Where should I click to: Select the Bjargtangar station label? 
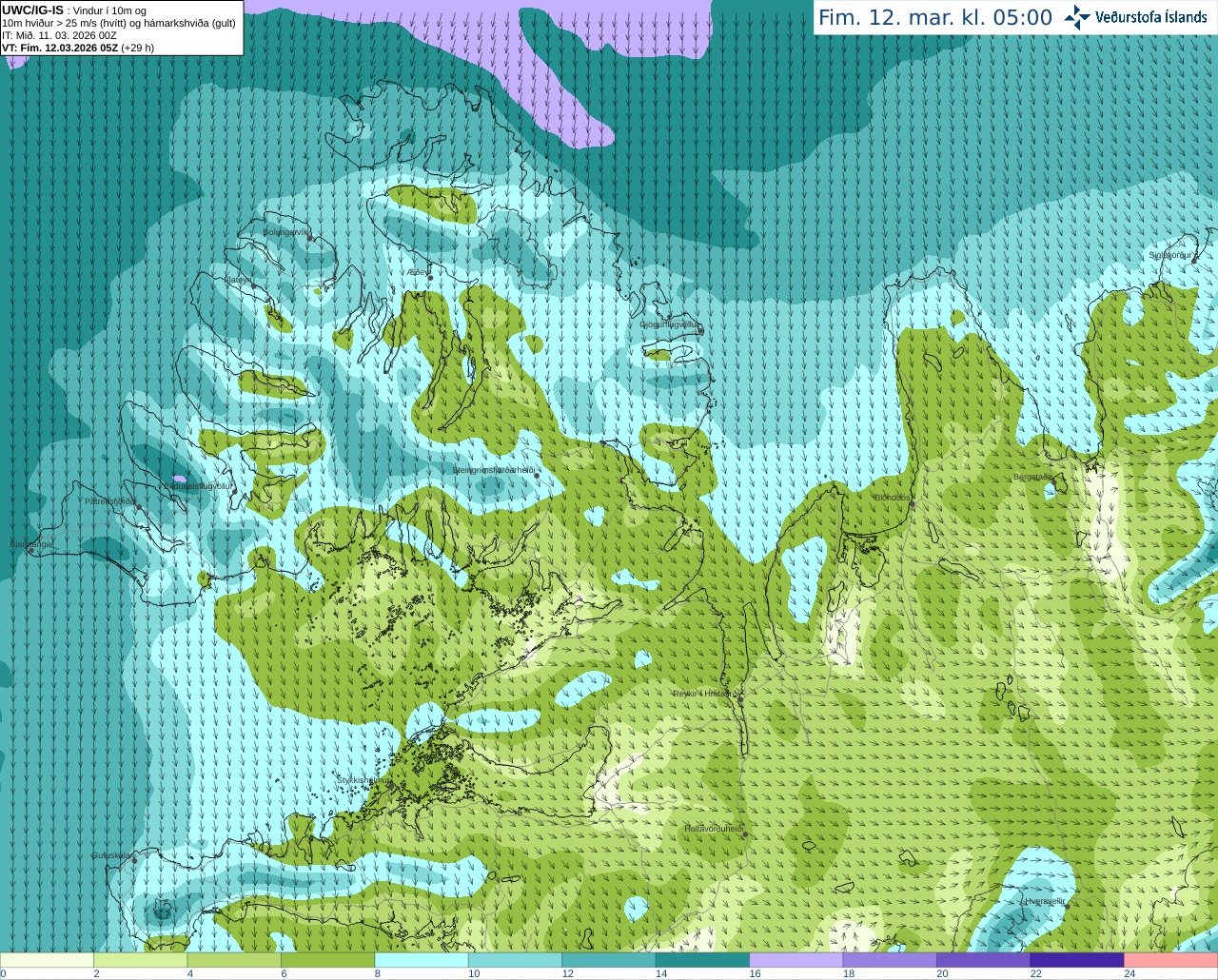(x=30, y=544)
